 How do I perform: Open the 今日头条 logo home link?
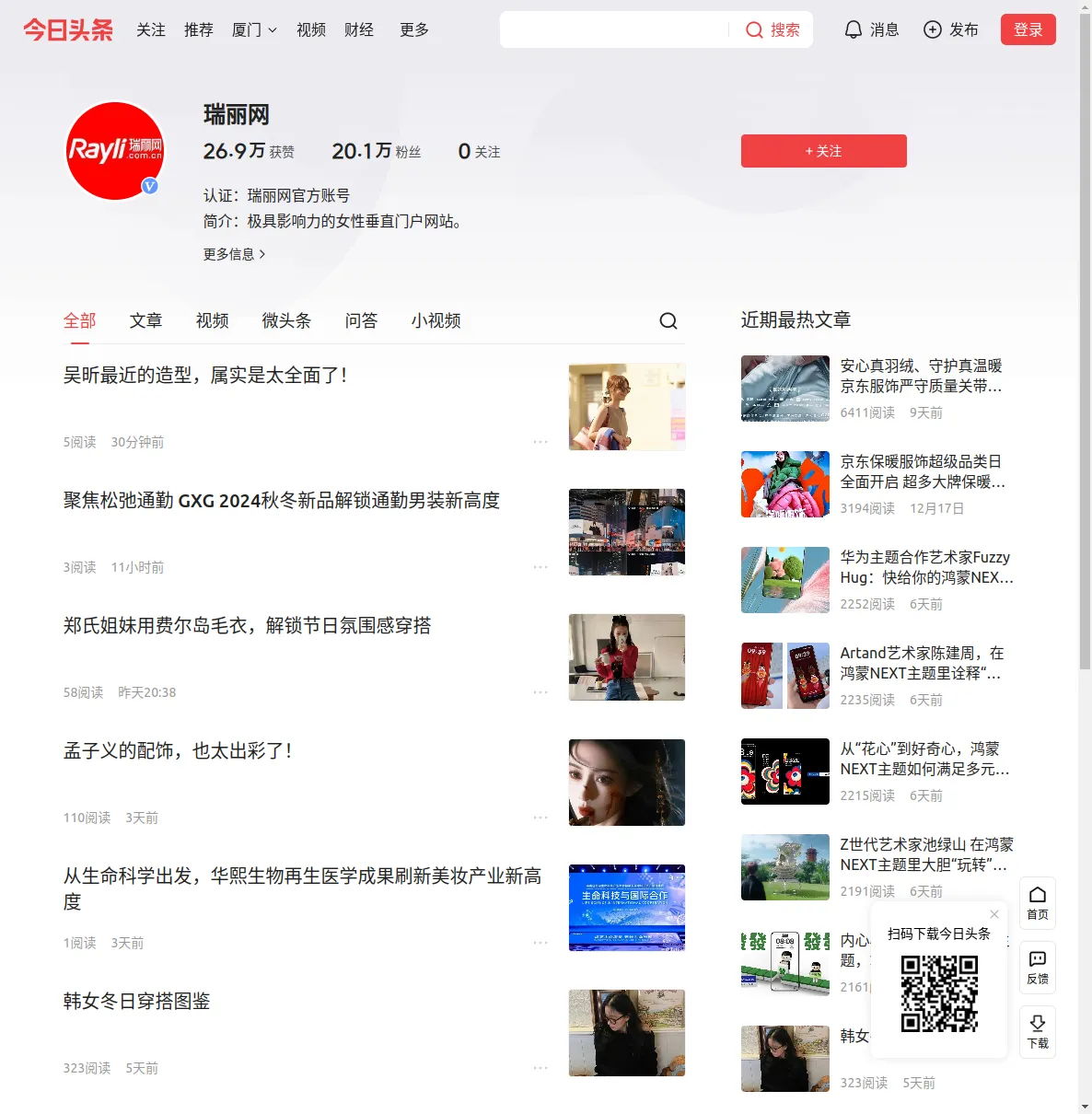click(68, 29)
